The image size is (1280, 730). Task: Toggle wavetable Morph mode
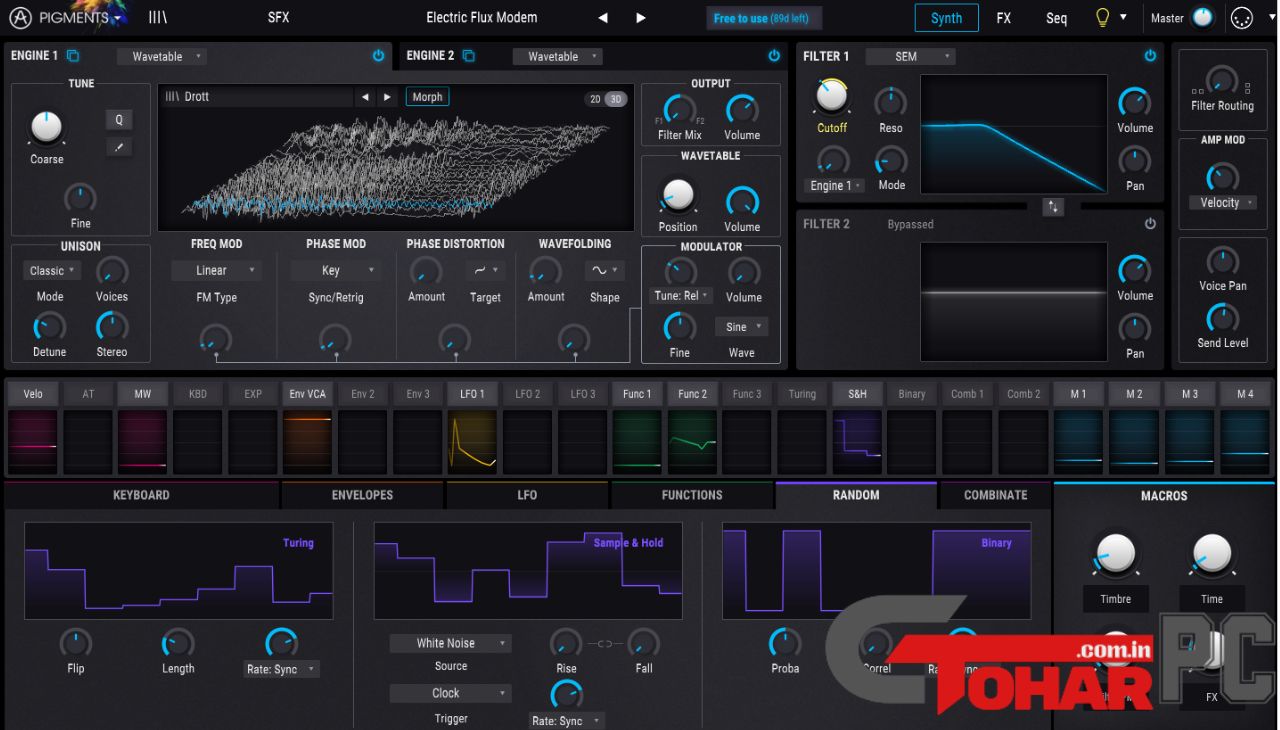427,97
